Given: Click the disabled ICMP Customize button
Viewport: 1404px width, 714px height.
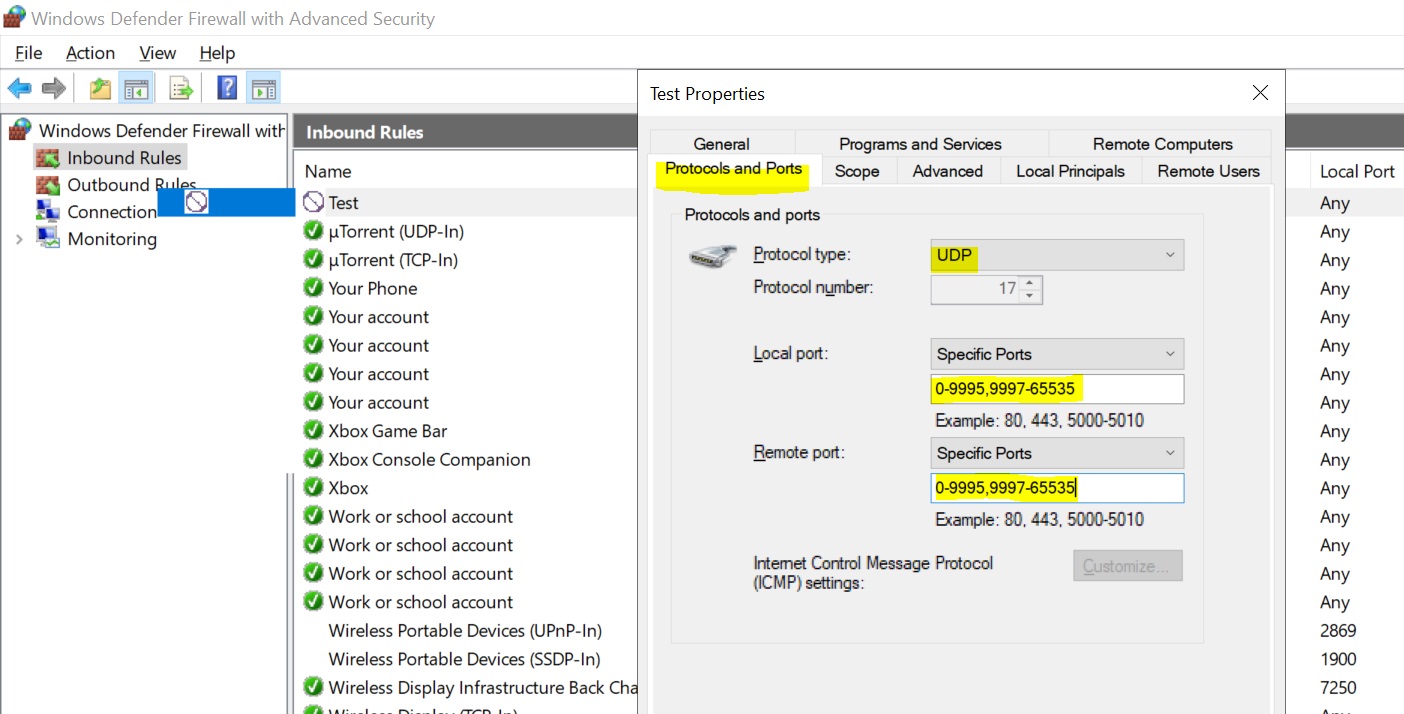Looking at the screenshot, I should pyautogui.click(x=1128, y=566).
